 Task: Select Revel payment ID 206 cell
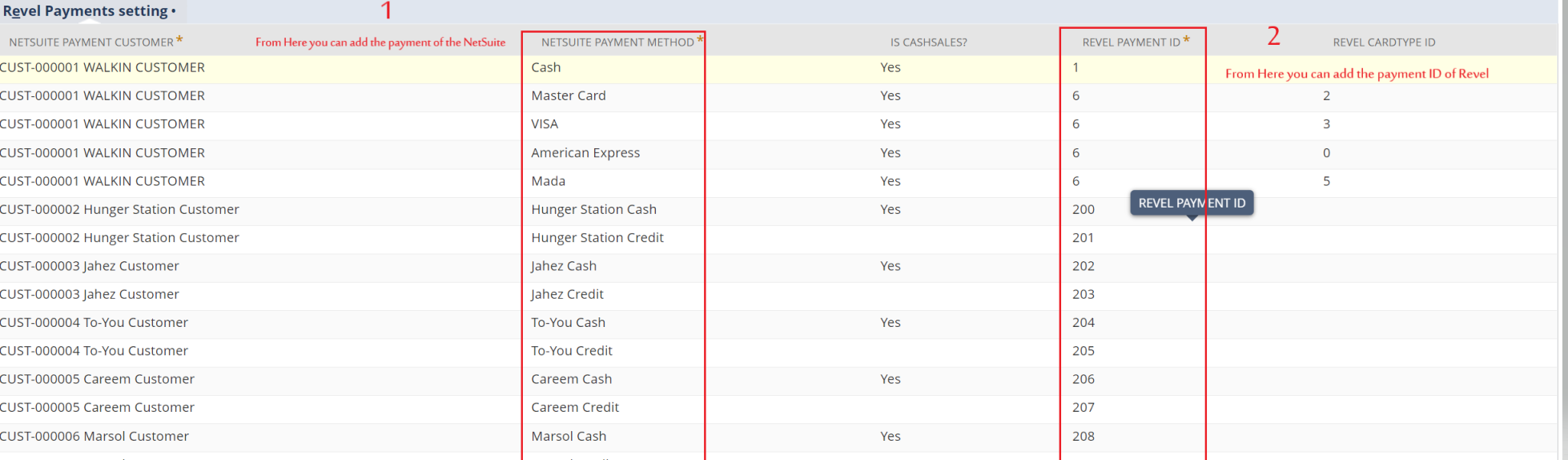(1084, 379)
